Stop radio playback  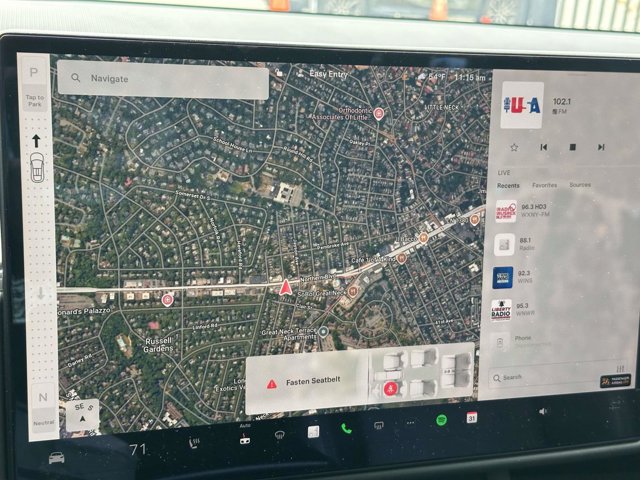573,147
